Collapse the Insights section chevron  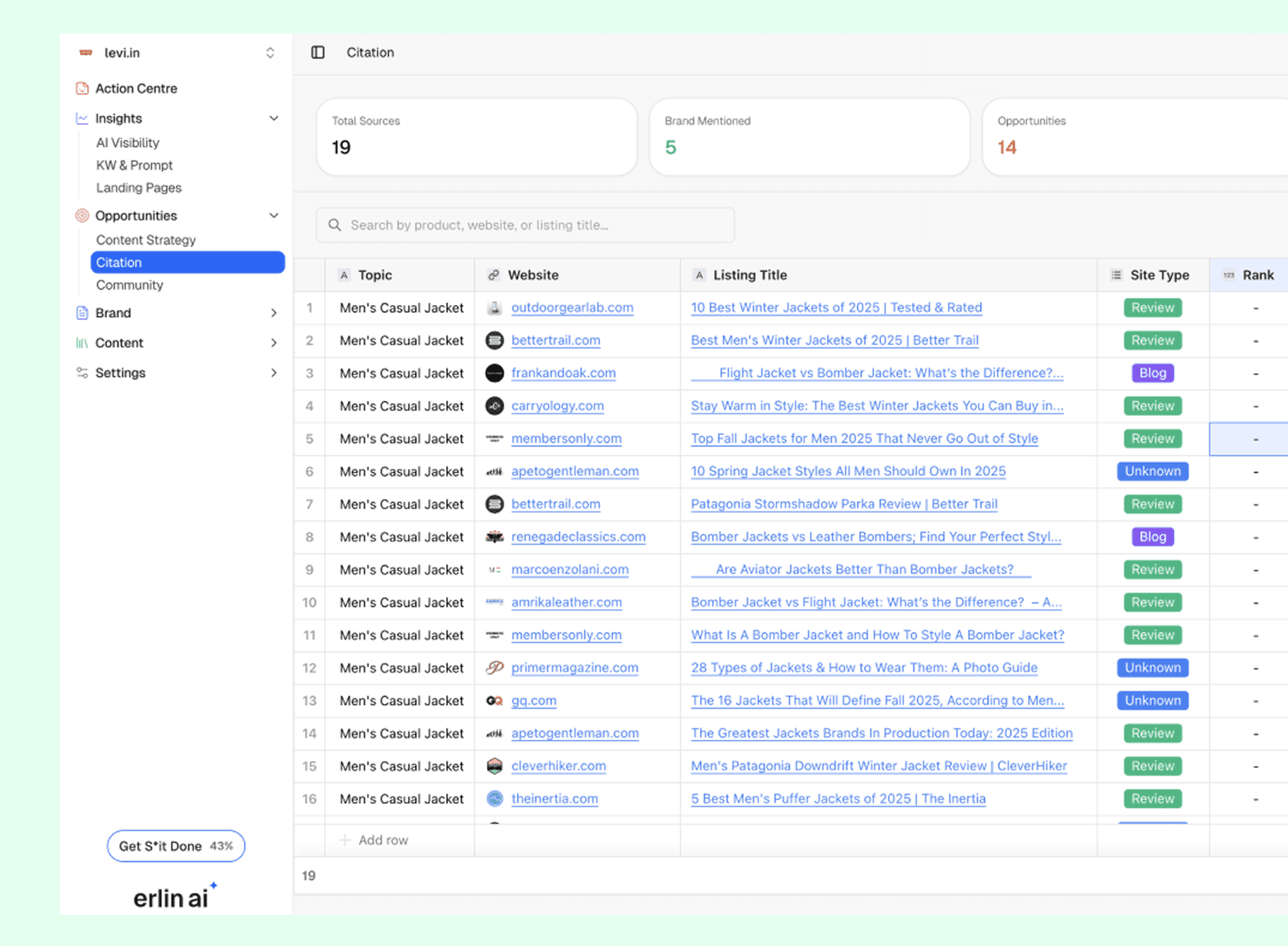click(x=274, y=118)
